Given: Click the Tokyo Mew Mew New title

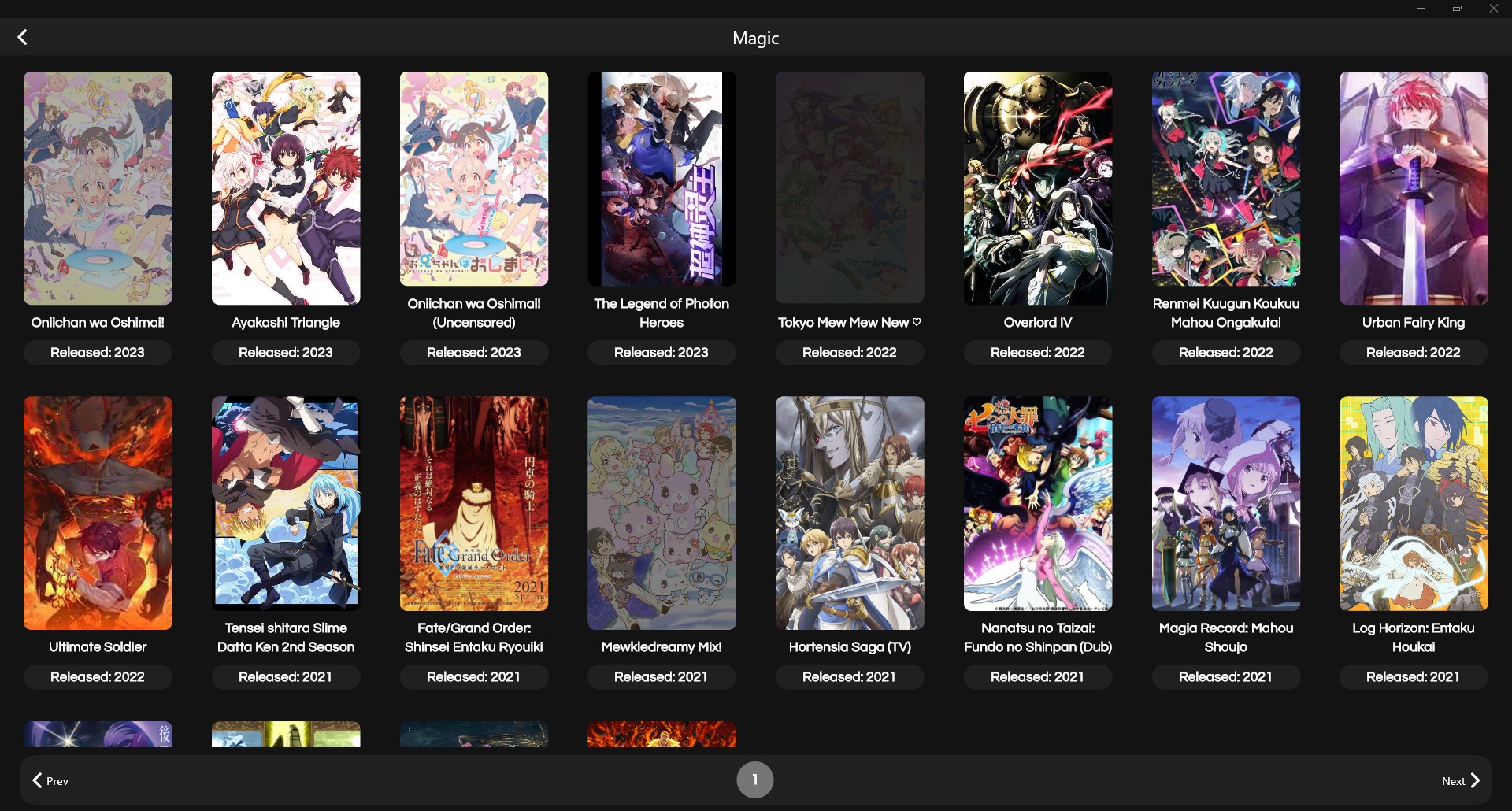Looking at the screenshot, I should click(x=850, y=323).
